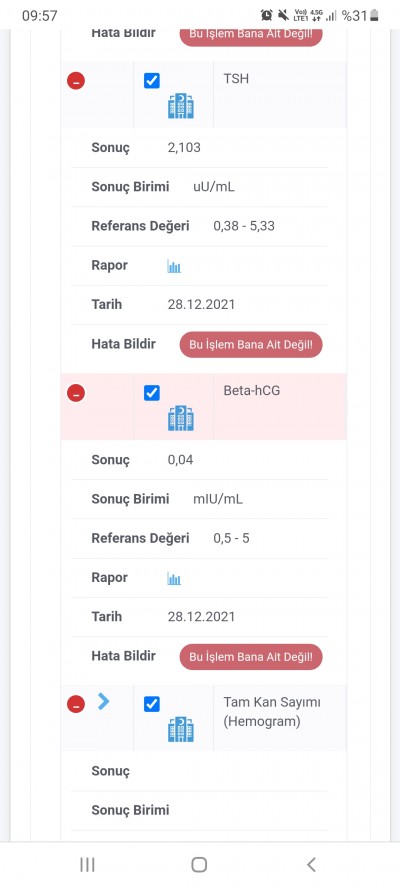Tap the hospital icon under TSH
The image size is (400, 888).
tap(181, 106)
